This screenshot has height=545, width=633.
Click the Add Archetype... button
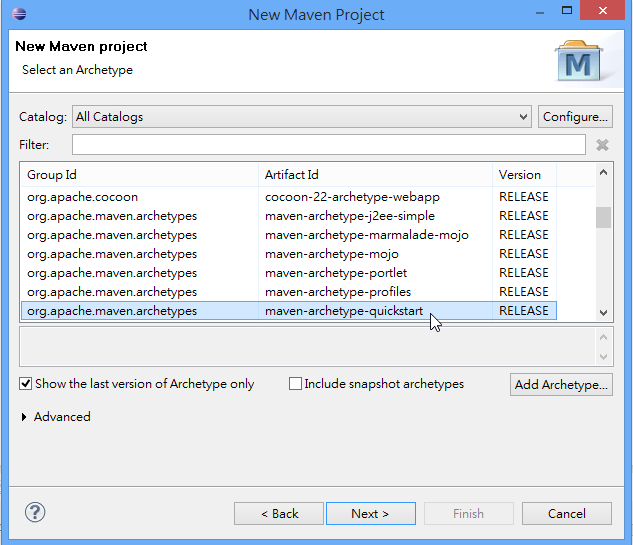tap(561, 385)
